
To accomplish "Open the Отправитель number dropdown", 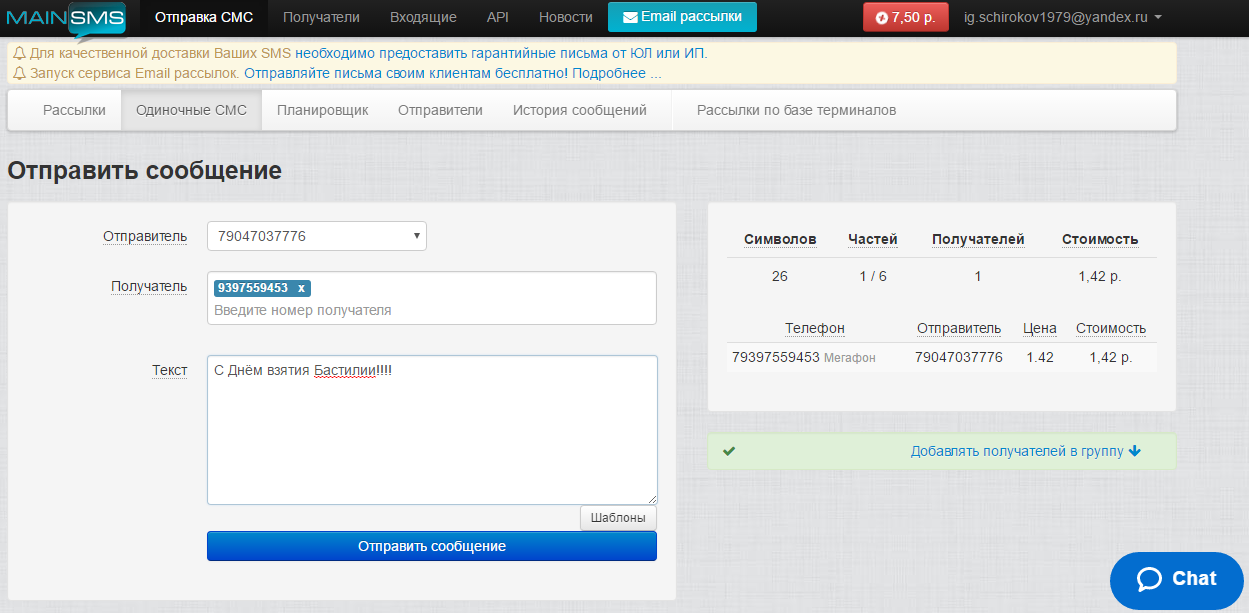I will pos(316,236).
